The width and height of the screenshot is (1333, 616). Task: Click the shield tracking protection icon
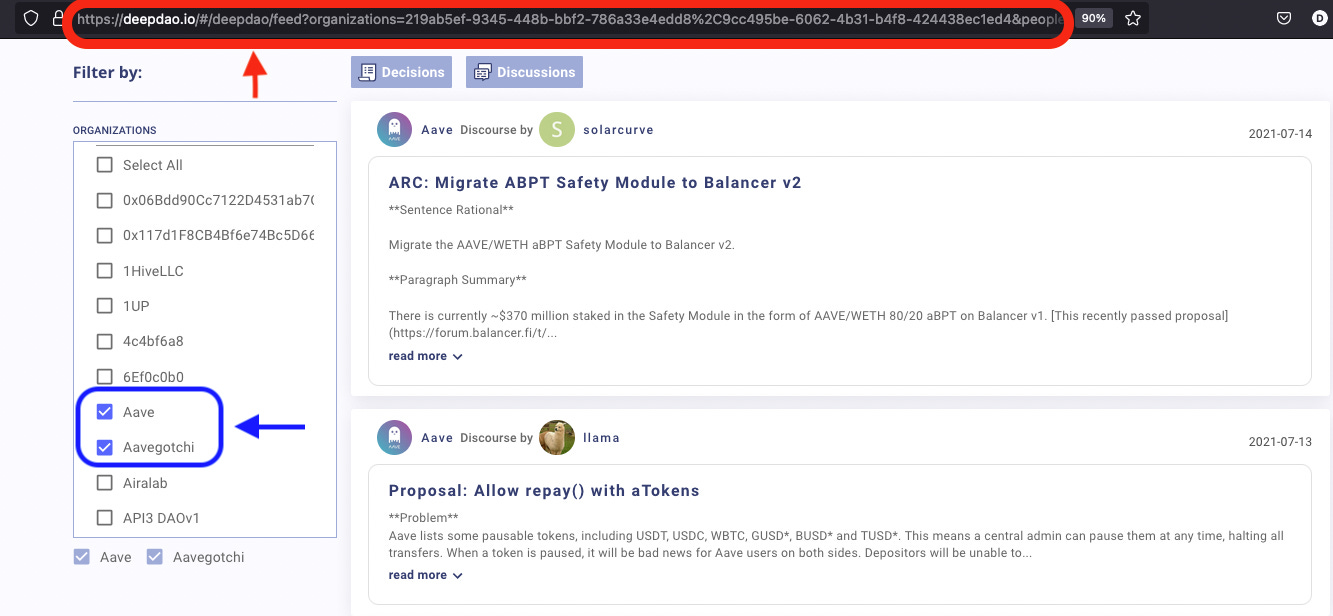31,18
